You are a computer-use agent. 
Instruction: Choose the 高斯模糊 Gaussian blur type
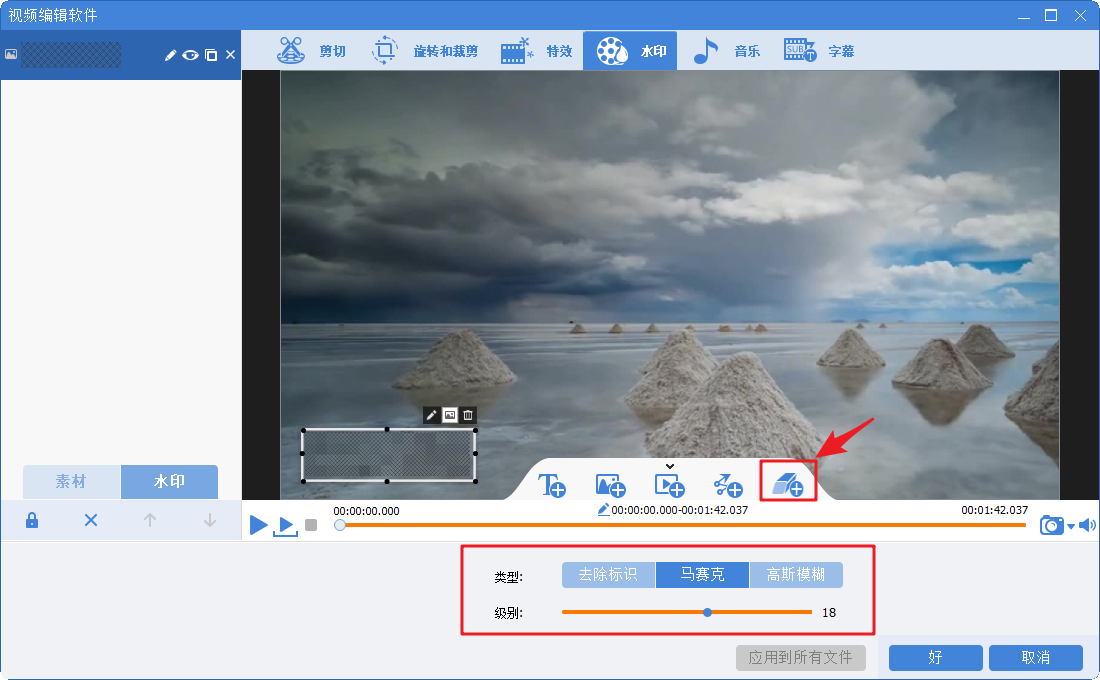click(796, 575)
